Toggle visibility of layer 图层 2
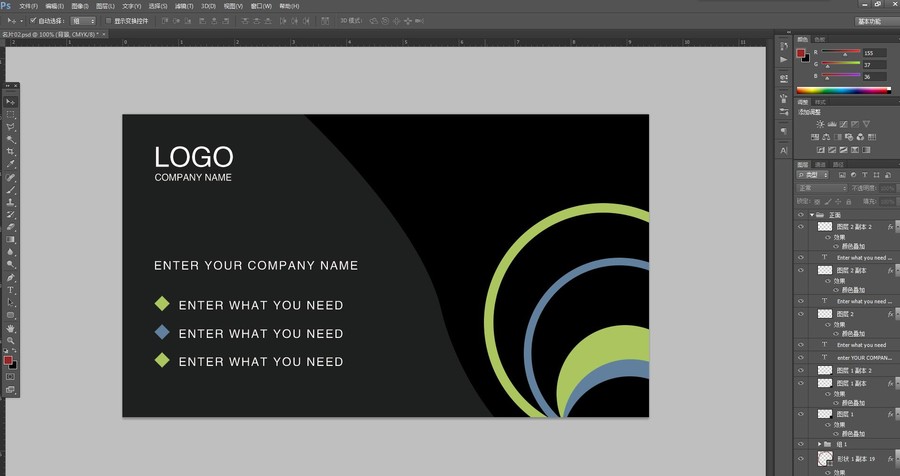900x476 pixels. pos(801,314)
